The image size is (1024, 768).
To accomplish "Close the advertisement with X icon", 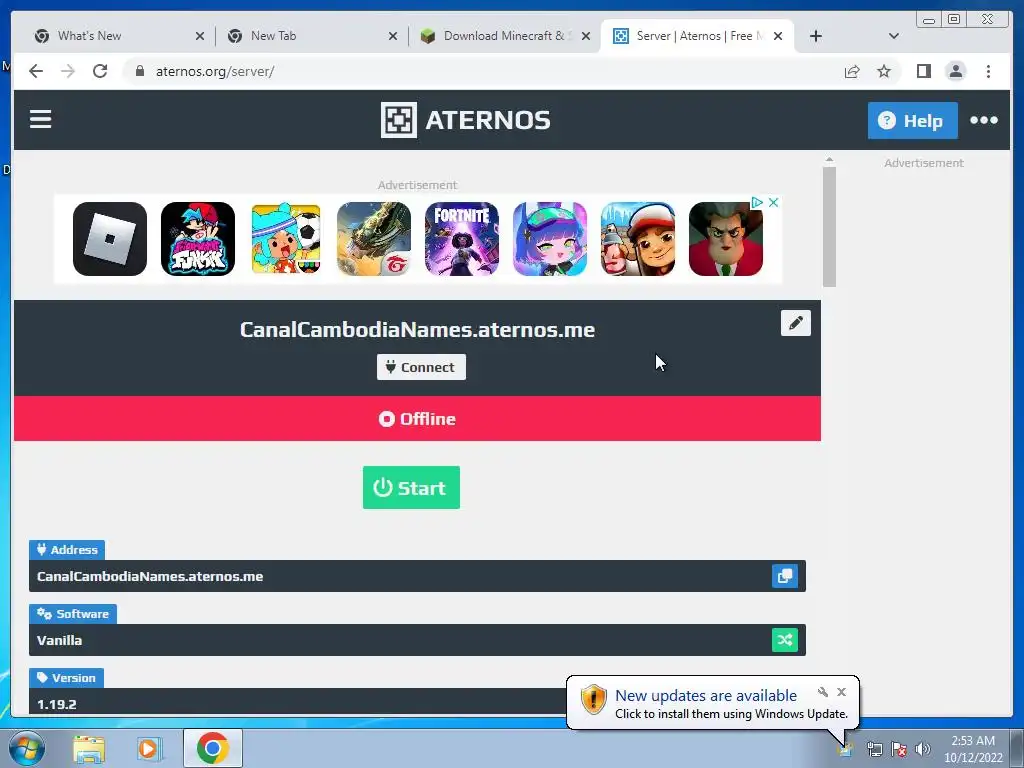I will click(x=773, y=202).
